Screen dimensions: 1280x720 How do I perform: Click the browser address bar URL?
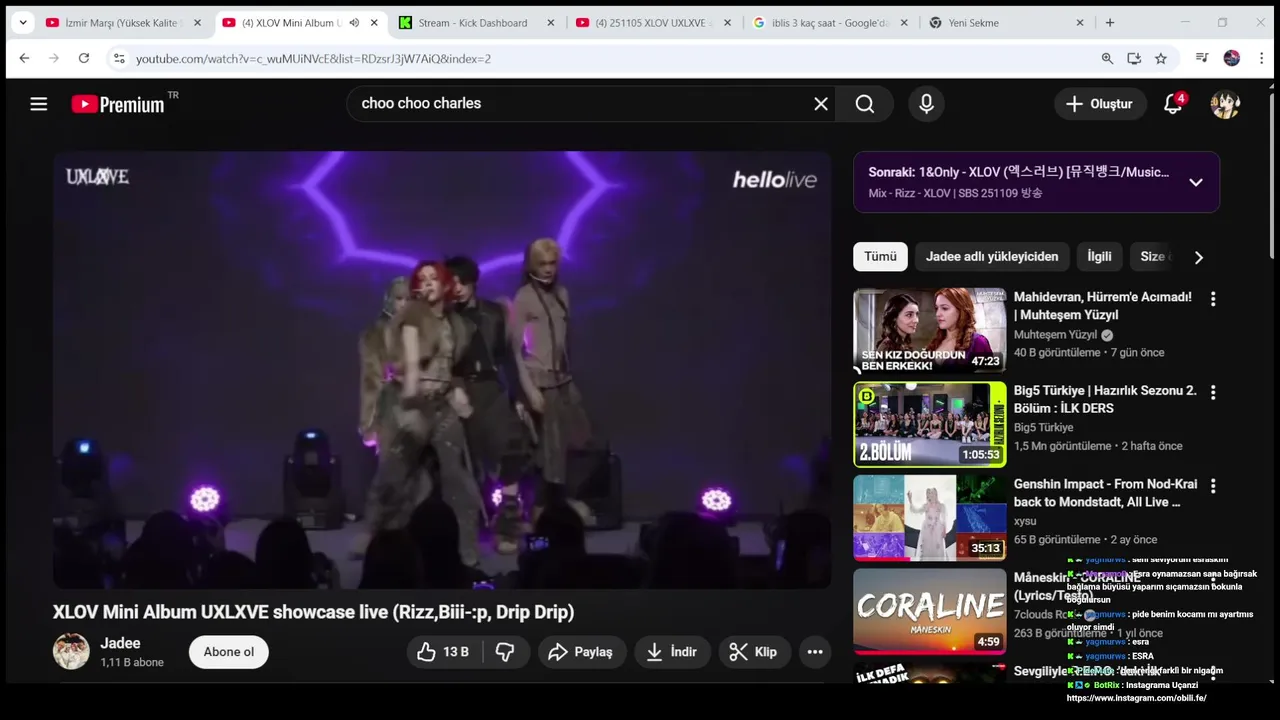(313, 59)
